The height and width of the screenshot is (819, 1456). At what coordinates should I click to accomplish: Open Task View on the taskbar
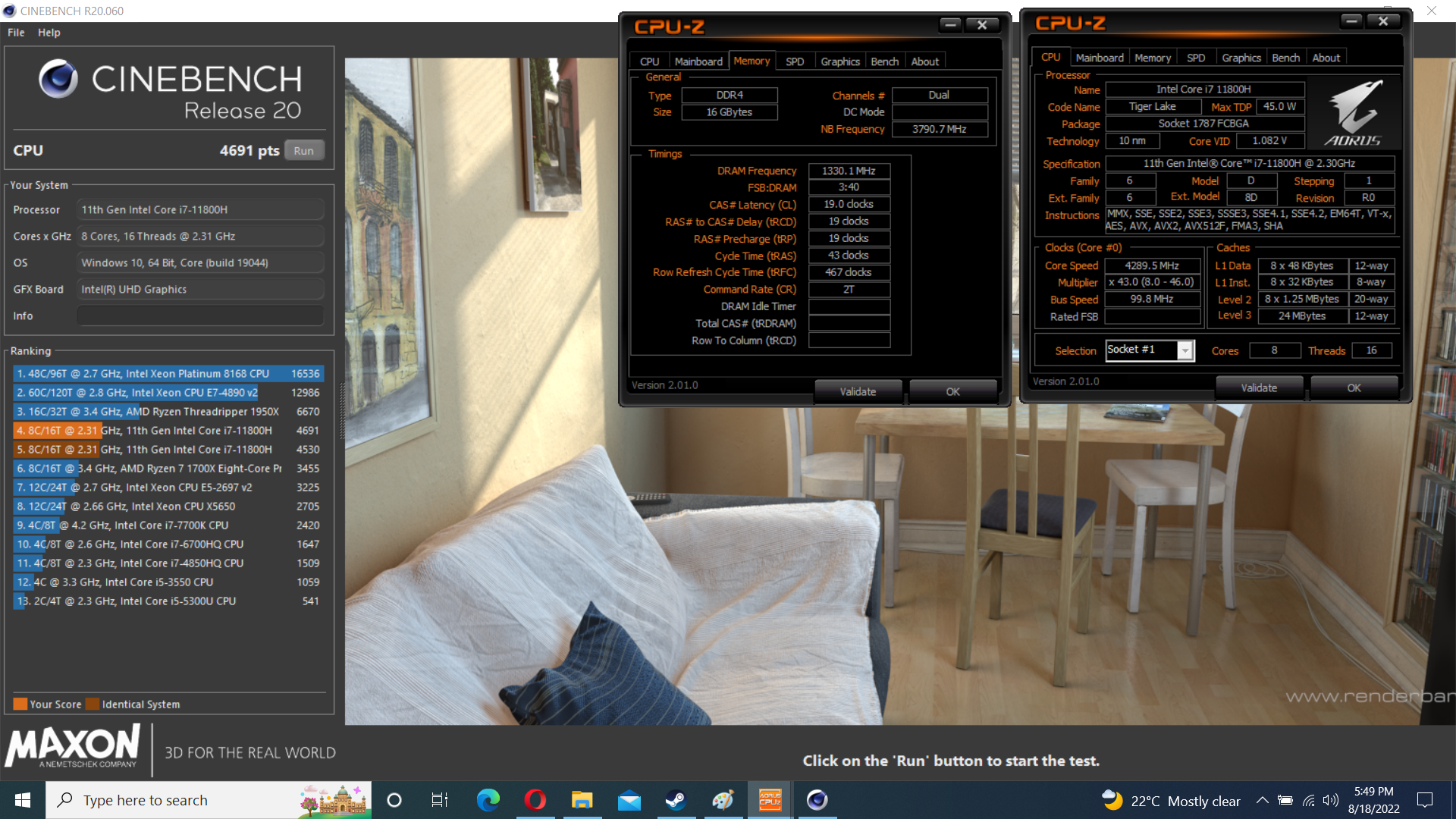coord(440,800)
